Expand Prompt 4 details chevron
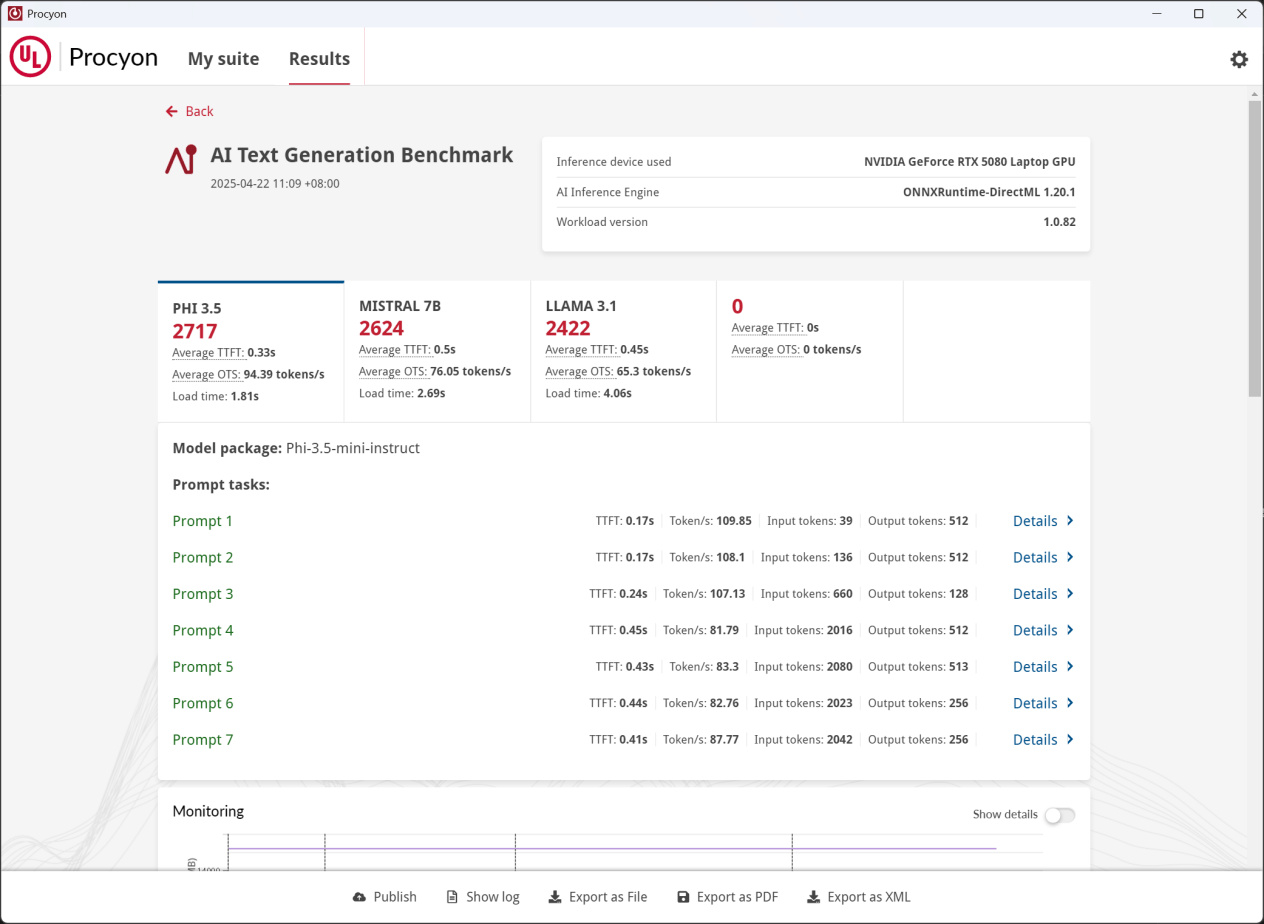 (x=1070, y=630)
